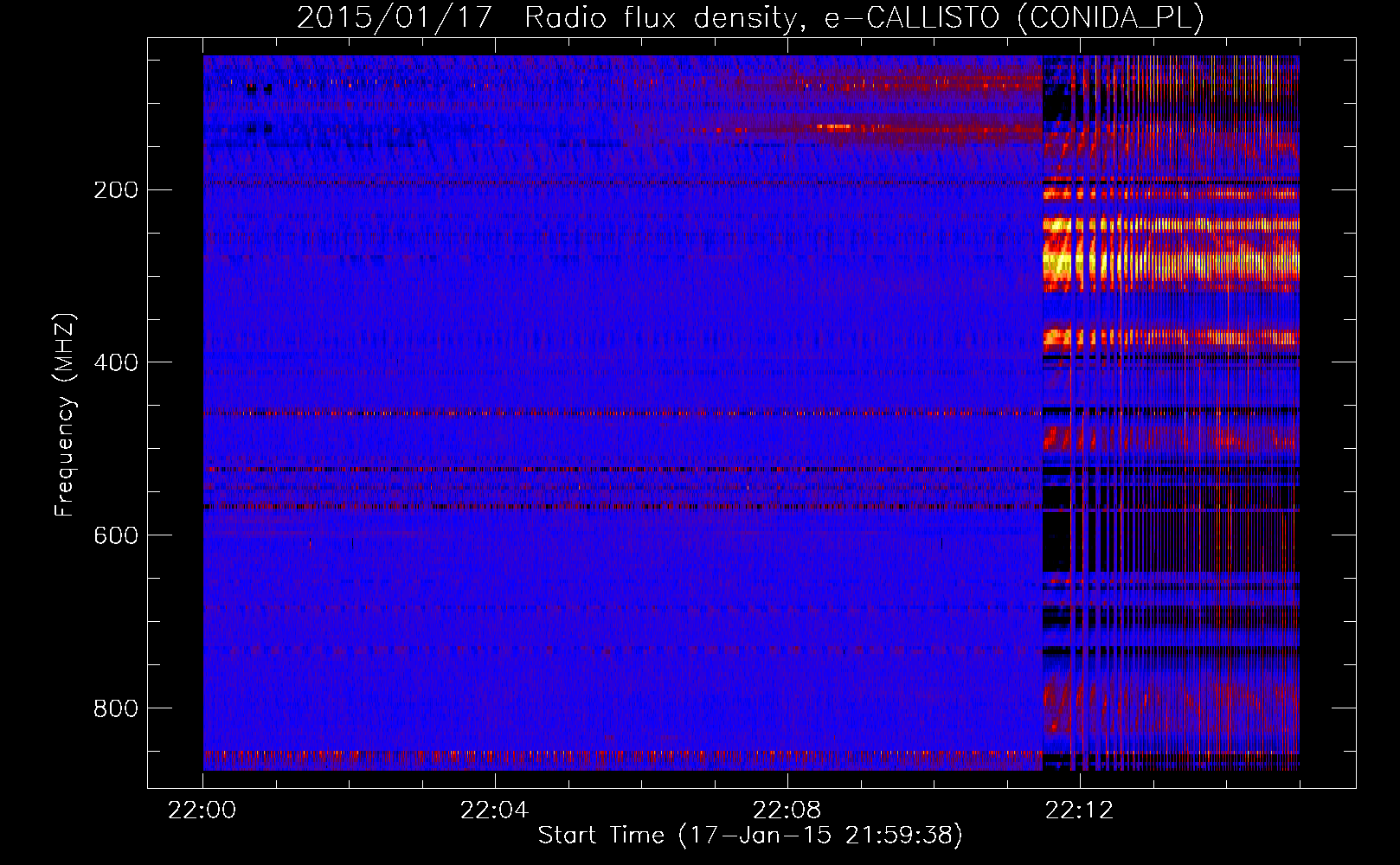The width and height of the screenshot is (1400, 865).
Task: Click the 'Frequency (MHZ)' axis label
Action: click(64, 415)
